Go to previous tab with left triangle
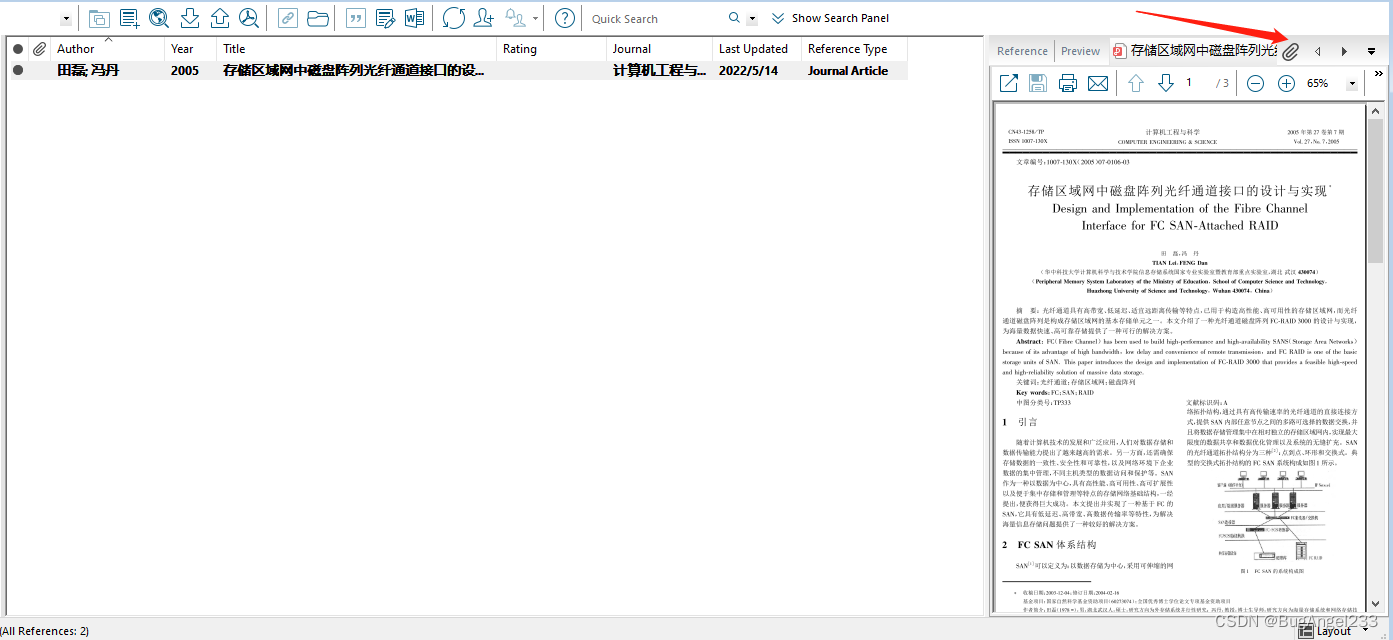1393x640 pixels. pyautogui.click(x=1317, y=51)
